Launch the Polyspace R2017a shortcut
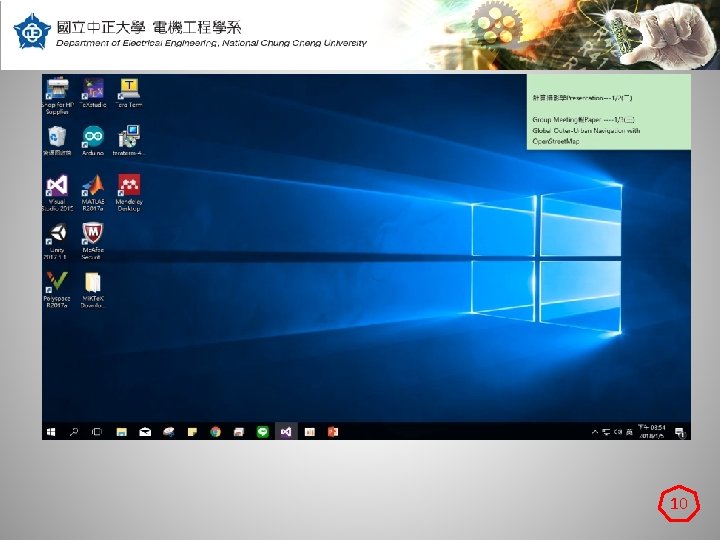The width and height of the screenshot is (720, 540). point(57,290)
